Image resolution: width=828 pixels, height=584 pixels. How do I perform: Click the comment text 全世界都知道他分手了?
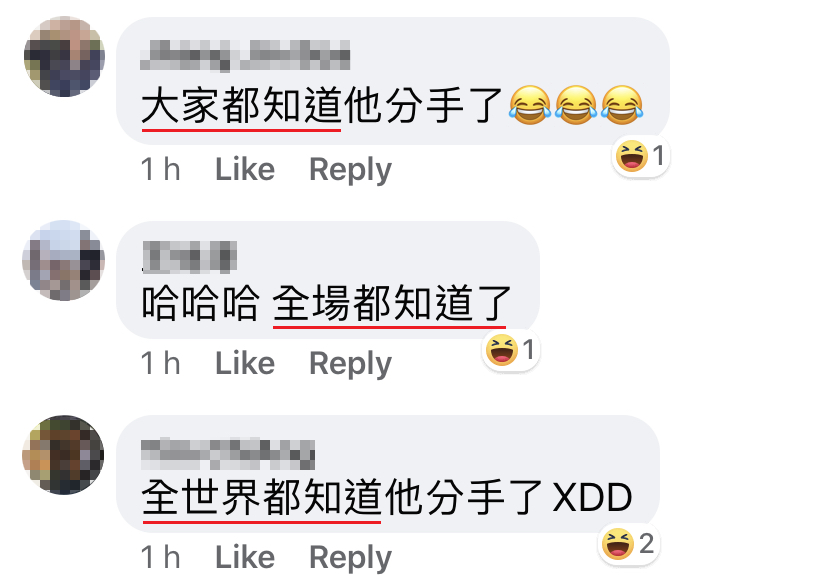coord(342,497)
